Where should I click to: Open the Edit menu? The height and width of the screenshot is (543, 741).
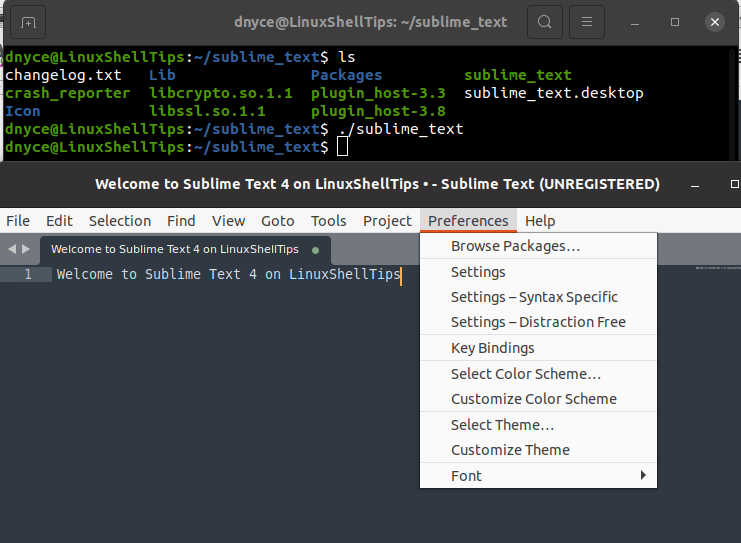click(59, 221)
